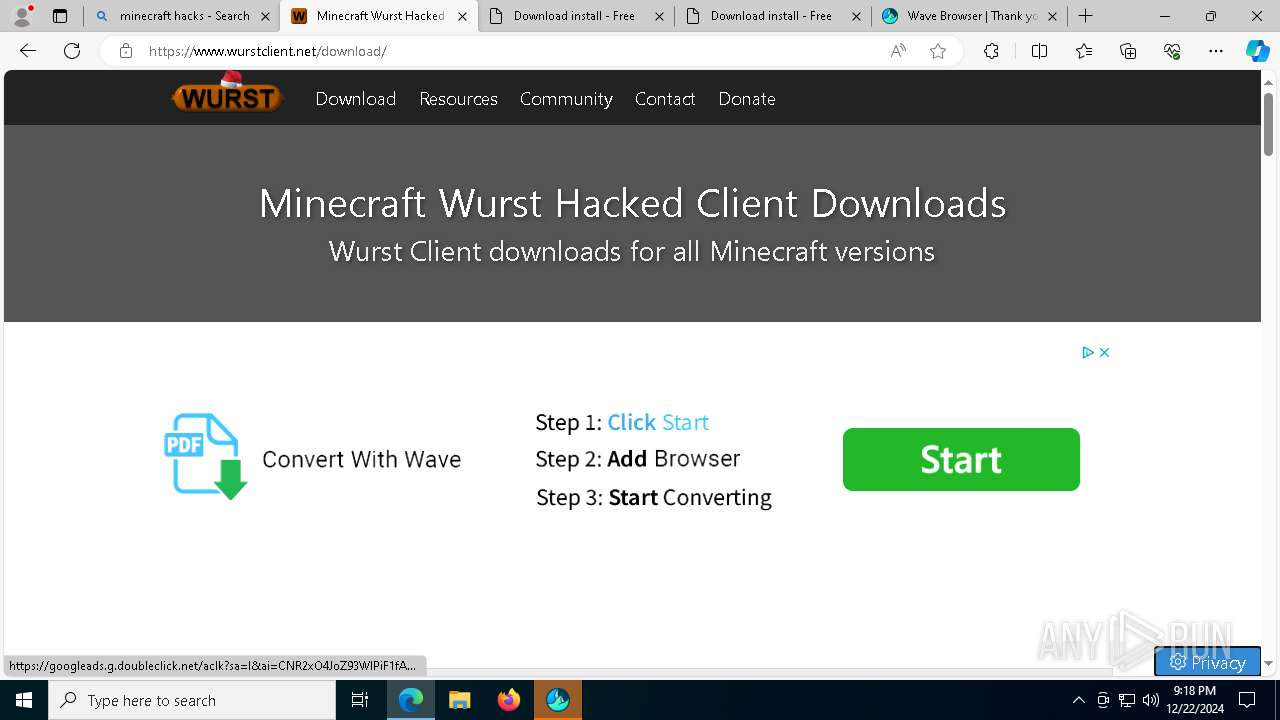Viewport: 1280px width, 720px height.
Task: Close the Wave Browser tab
Action: click(x=1052, y=16)
